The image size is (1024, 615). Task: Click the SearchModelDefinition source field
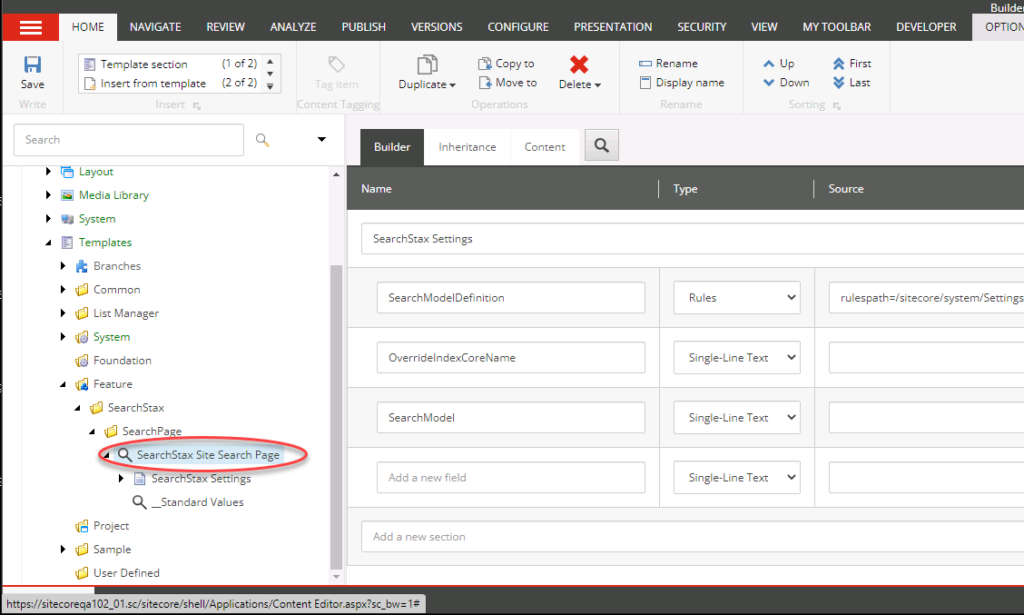(x=926, y=298)
